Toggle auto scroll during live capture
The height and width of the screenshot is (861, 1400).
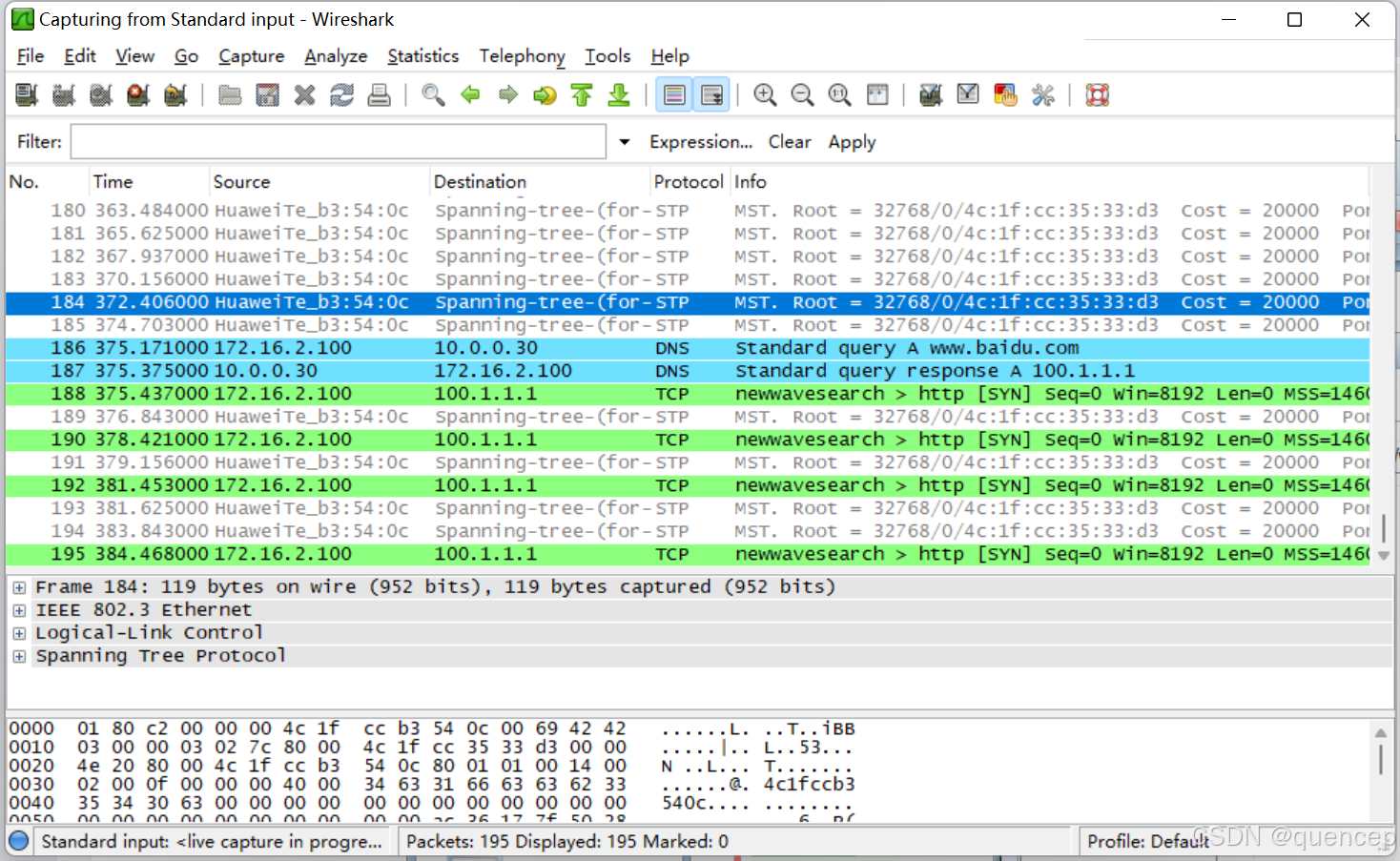[x=711, y=94]
